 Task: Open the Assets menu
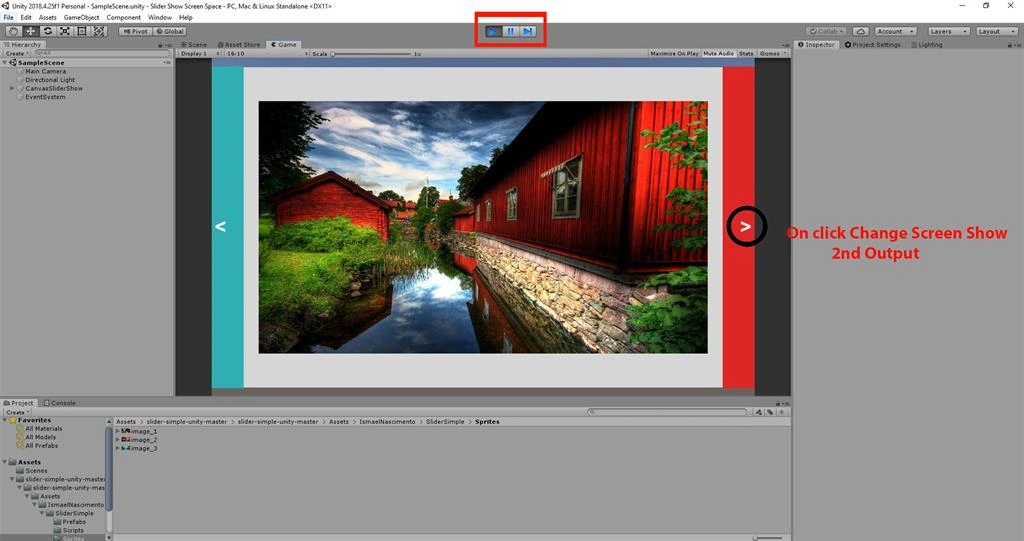pos(48,18)
